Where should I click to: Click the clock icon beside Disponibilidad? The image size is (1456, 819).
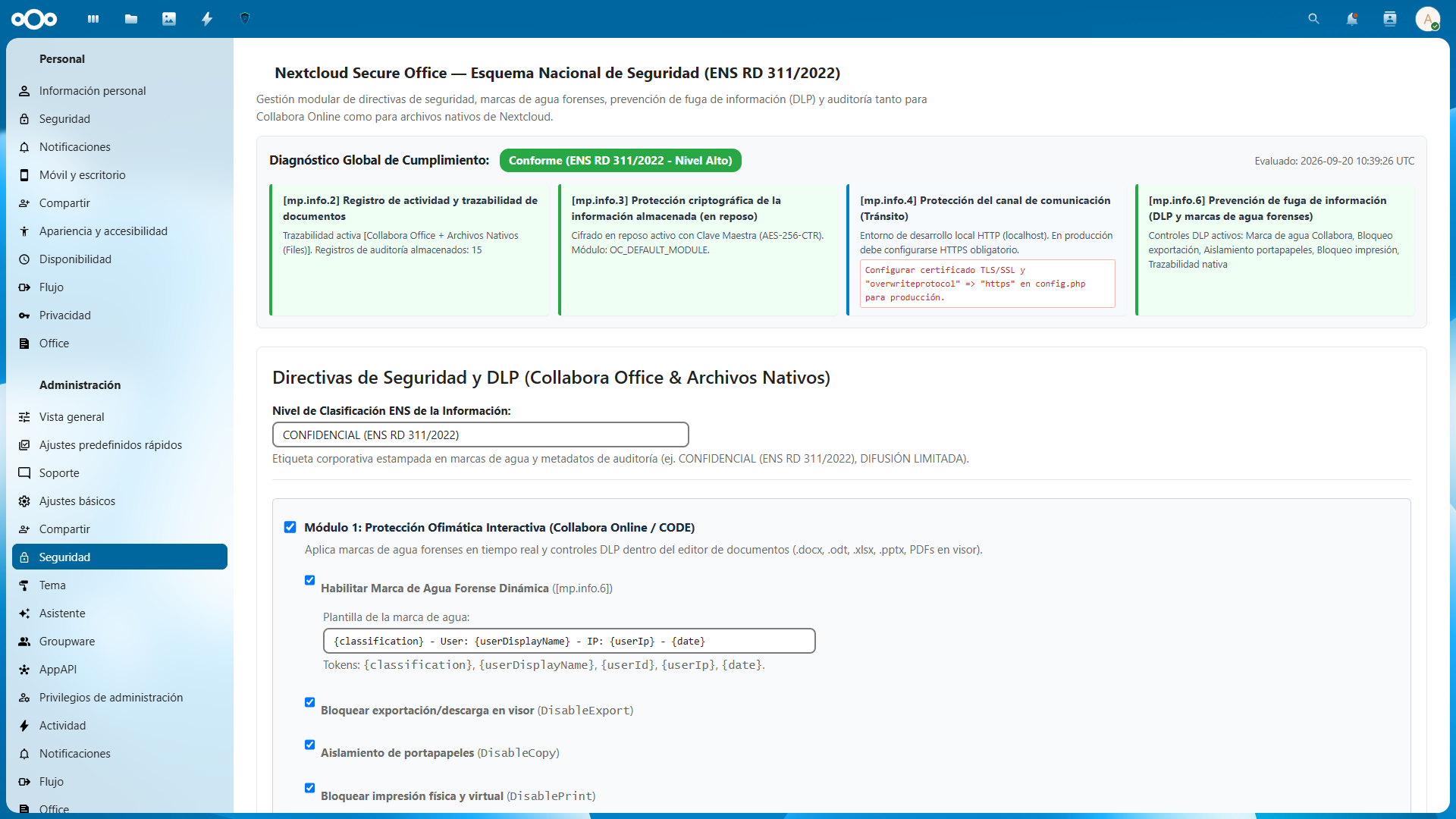[x=24, y=259]
